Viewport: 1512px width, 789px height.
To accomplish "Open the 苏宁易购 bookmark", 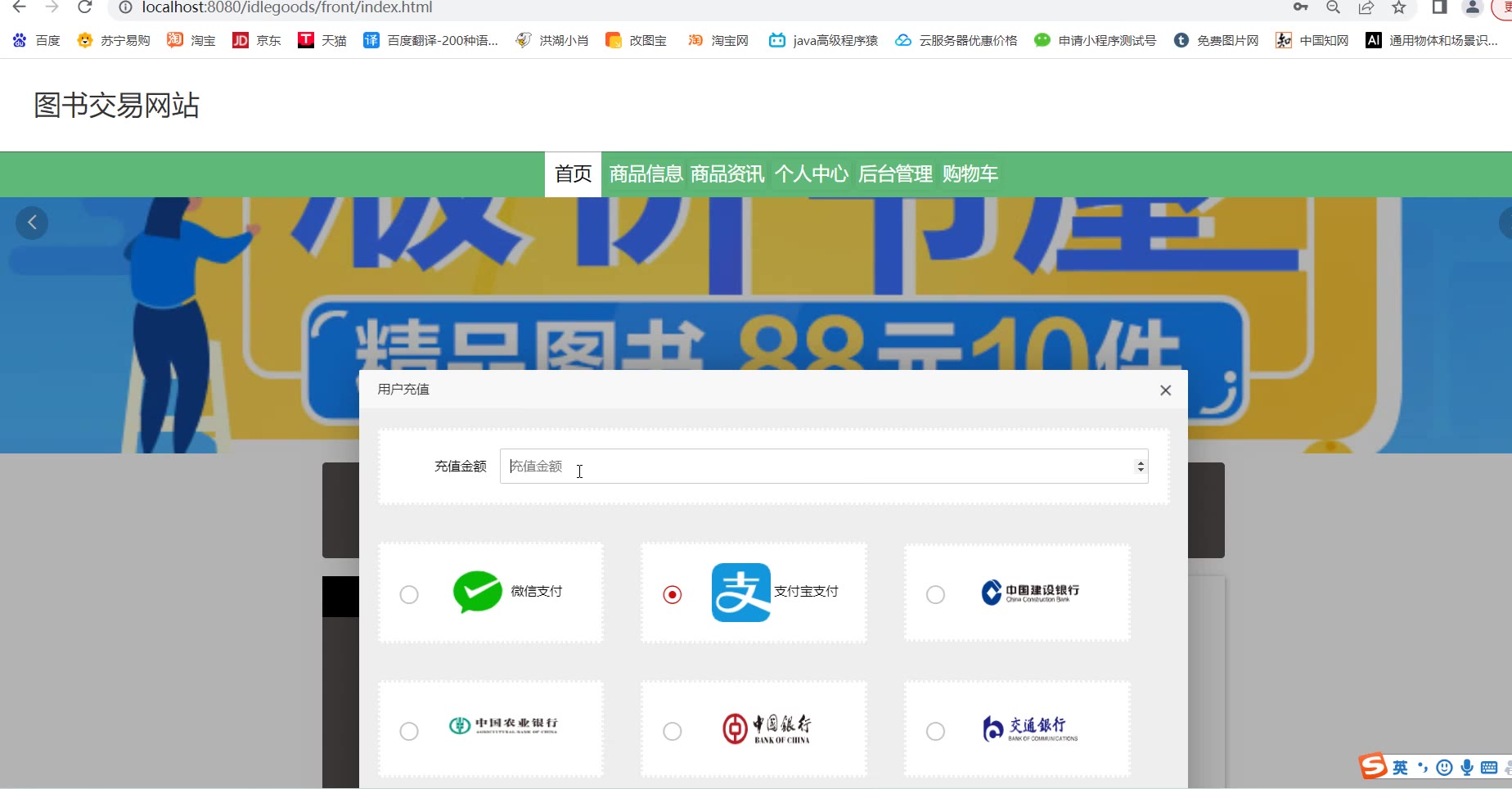I will [x=114, y=40].
